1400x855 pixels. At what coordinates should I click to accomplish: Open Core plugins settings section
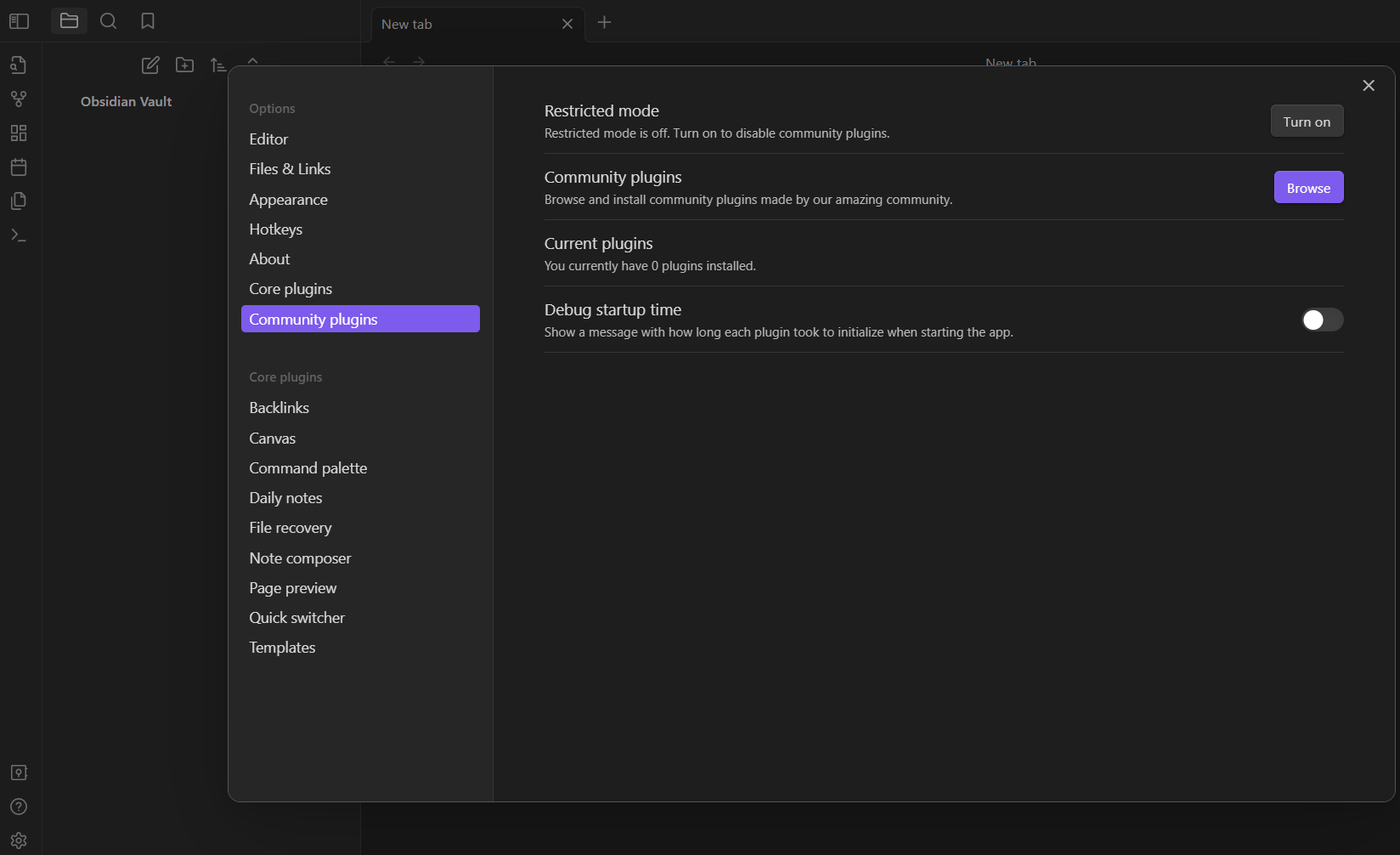pyautogui.click(x=360, y=289)
